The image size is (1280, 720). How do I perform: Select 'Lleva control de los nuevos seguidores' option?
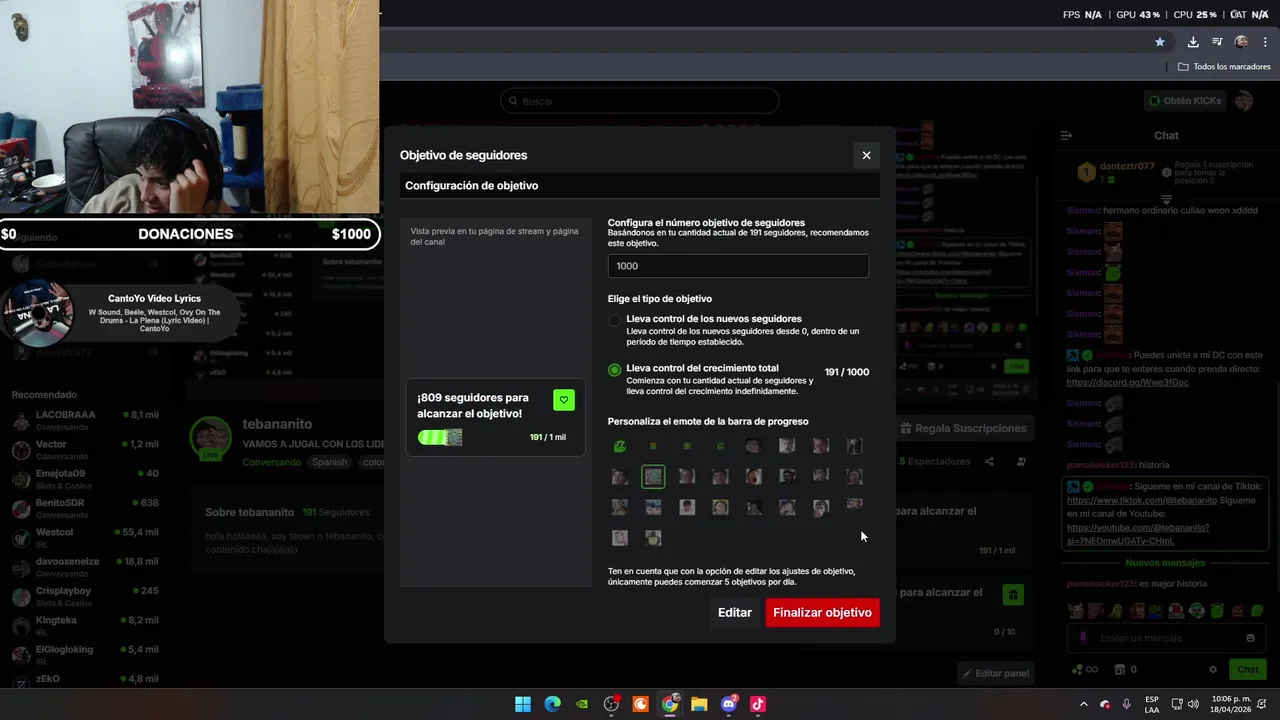tap(615, 321)
